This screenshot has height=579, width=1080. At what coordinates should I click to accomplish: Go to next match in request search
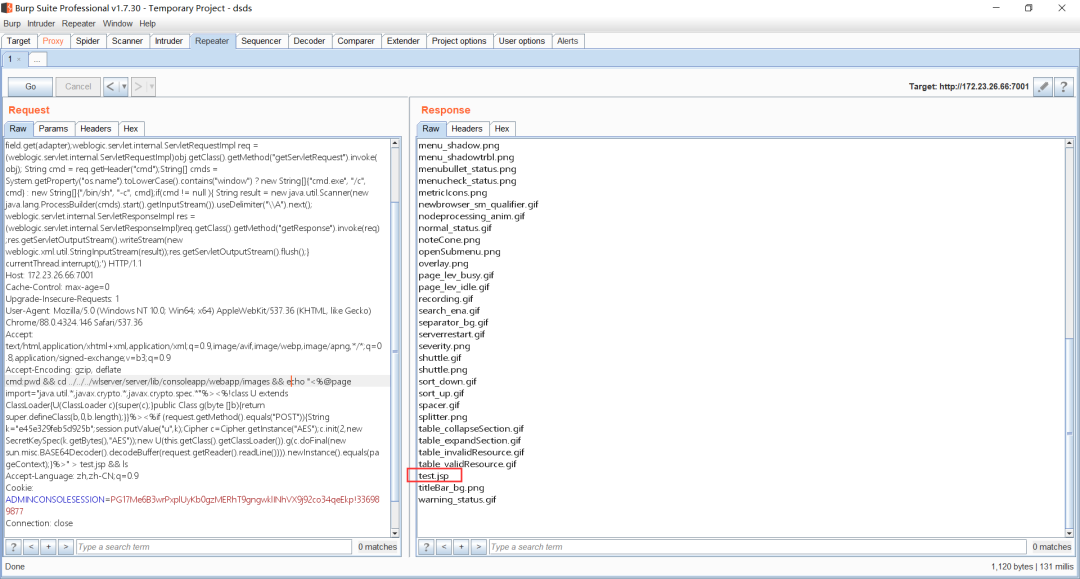pos(65,547)
